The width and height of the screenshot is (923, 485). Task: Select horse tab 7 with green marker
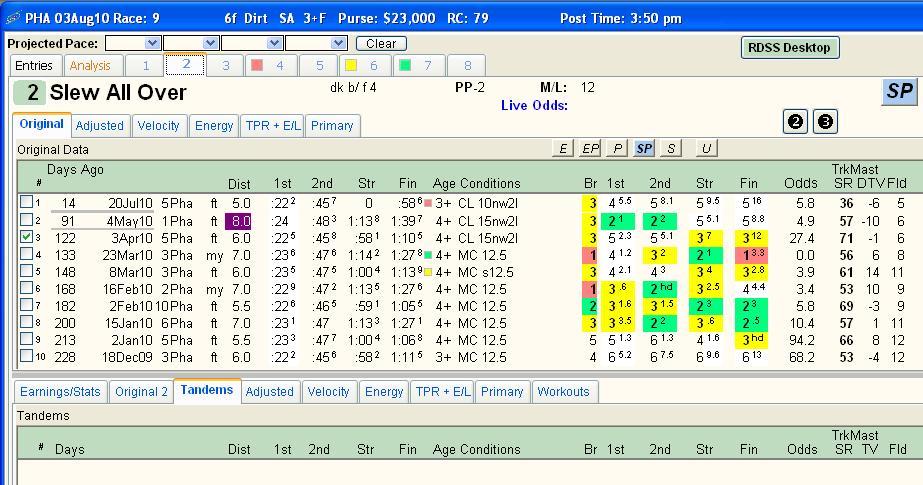tap(419, 65)
